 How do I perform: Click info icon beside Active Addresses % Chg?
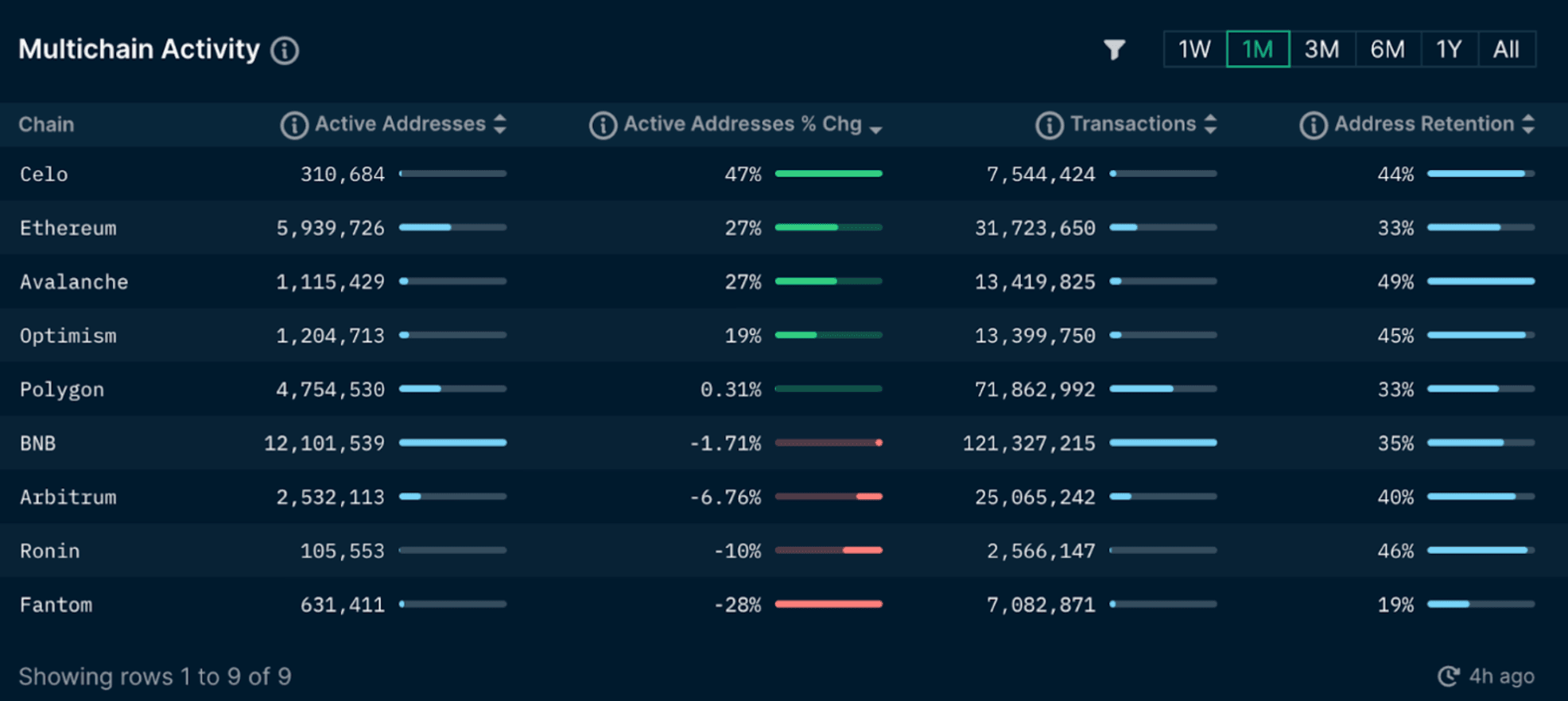(603, 126)
